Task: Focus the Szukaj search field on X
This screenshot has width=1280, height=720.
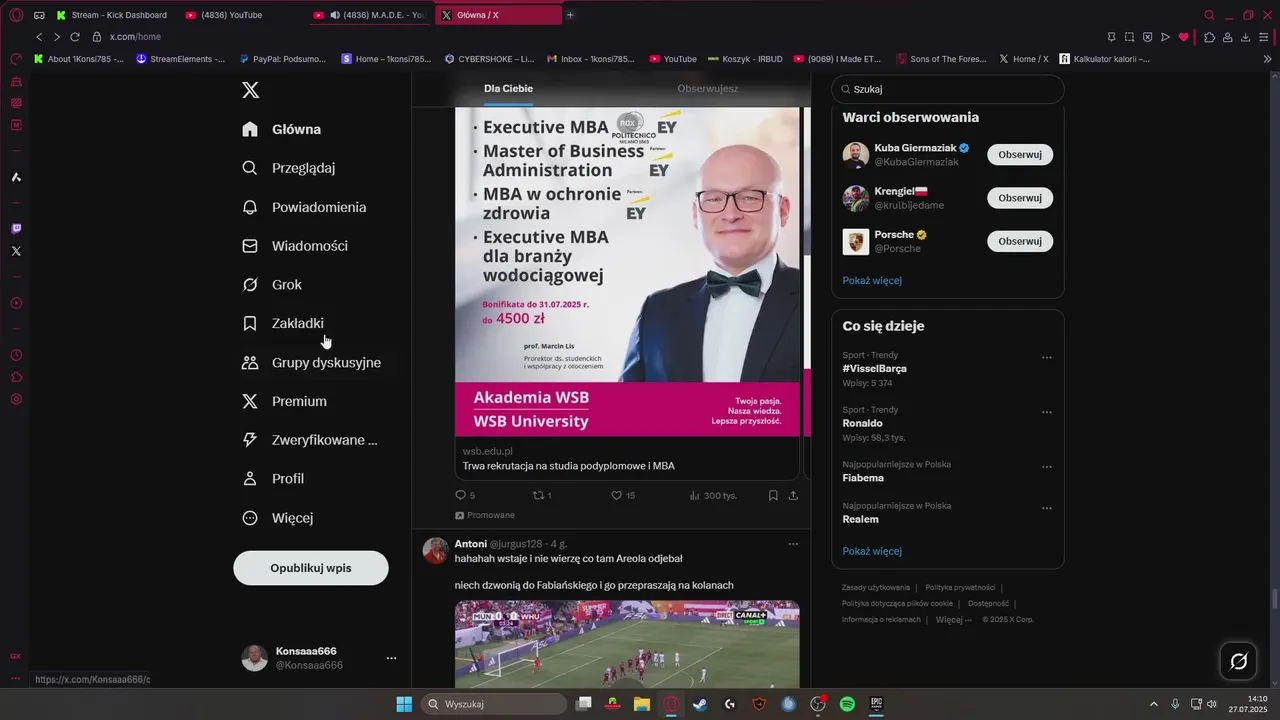Action: 948,89
